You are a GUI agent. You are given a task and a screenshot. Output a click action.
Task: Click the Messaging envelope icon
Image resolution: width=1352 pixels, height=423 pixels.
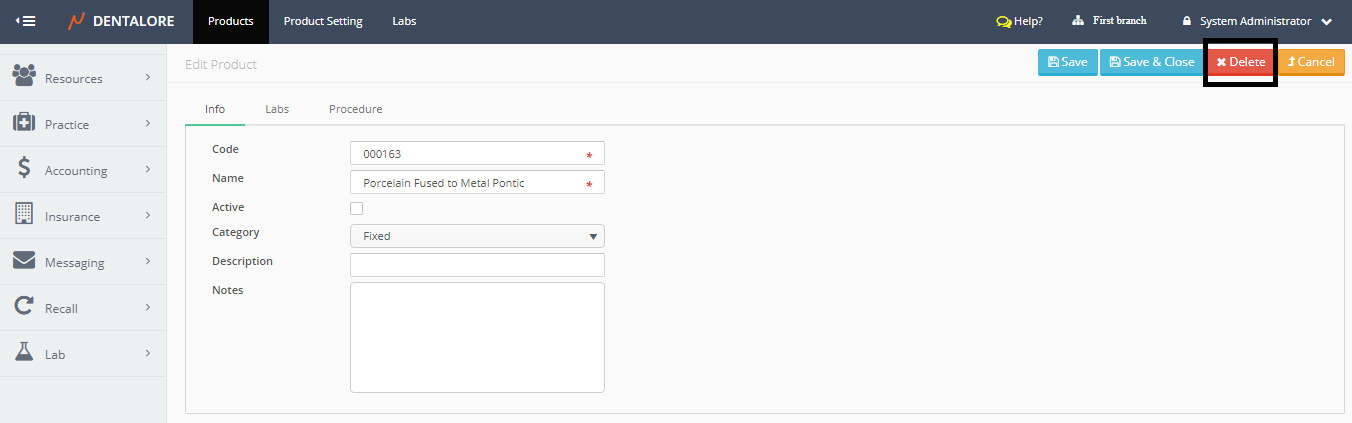pos(24,261)
